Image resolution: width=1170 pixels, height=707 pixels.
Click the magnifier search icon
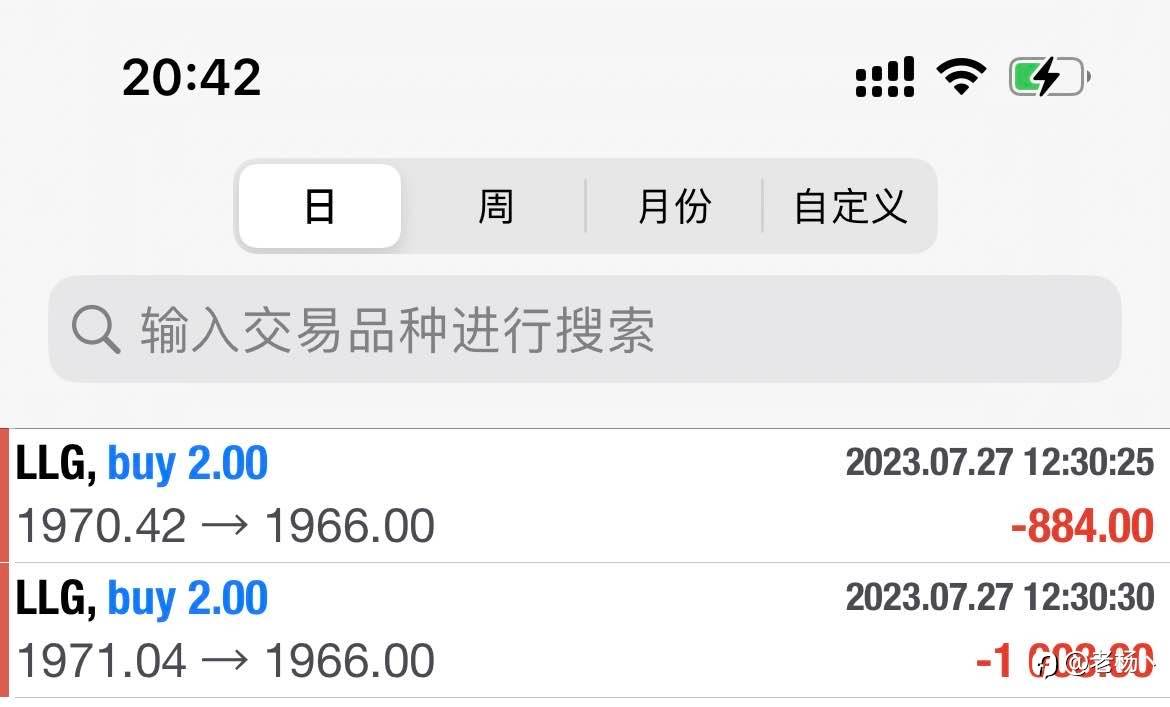[96, 329]
